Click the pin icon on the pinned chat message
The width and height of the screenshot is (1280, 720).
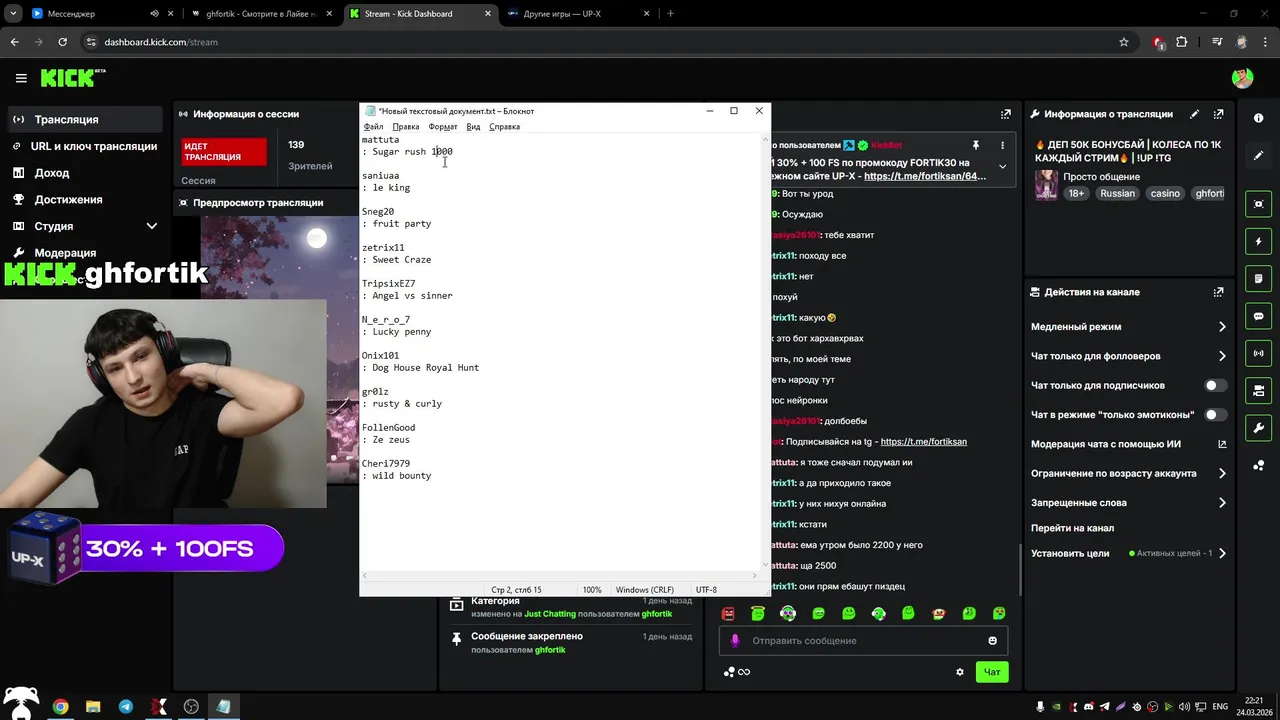[975, 146]
